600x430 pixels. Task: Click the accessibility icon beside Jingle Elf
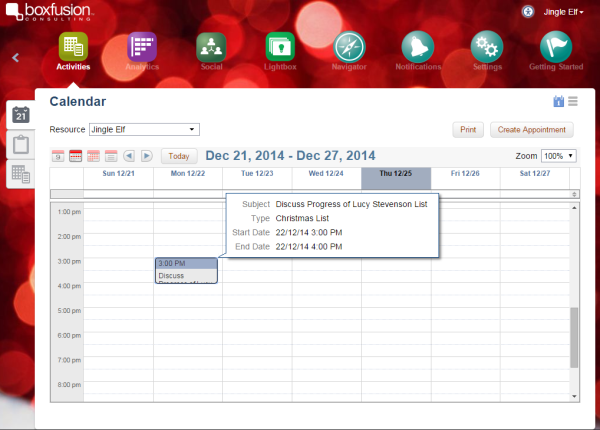click(x=528, y=11)
